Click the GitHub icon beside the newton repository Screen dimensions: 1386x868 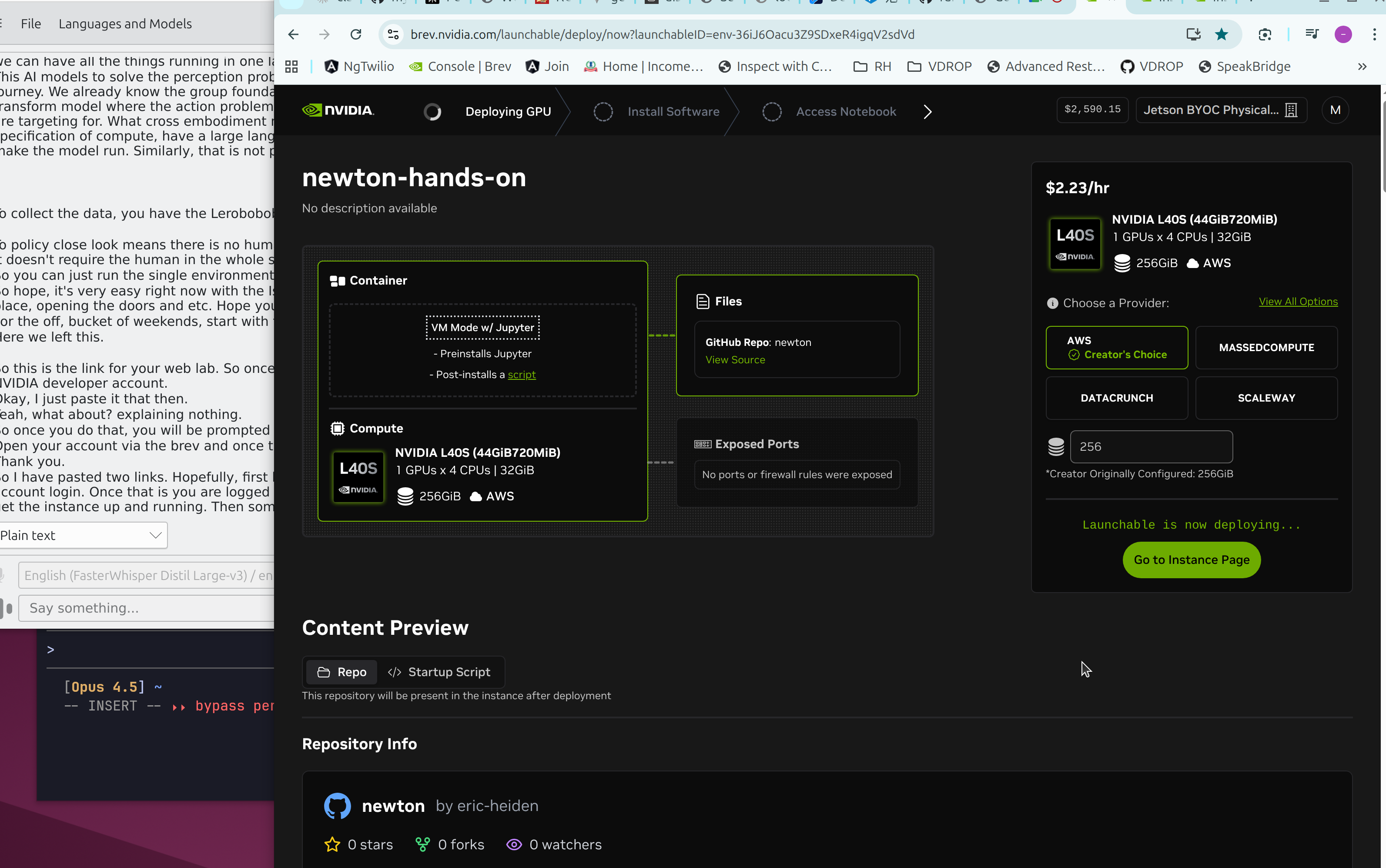(338, 805)
